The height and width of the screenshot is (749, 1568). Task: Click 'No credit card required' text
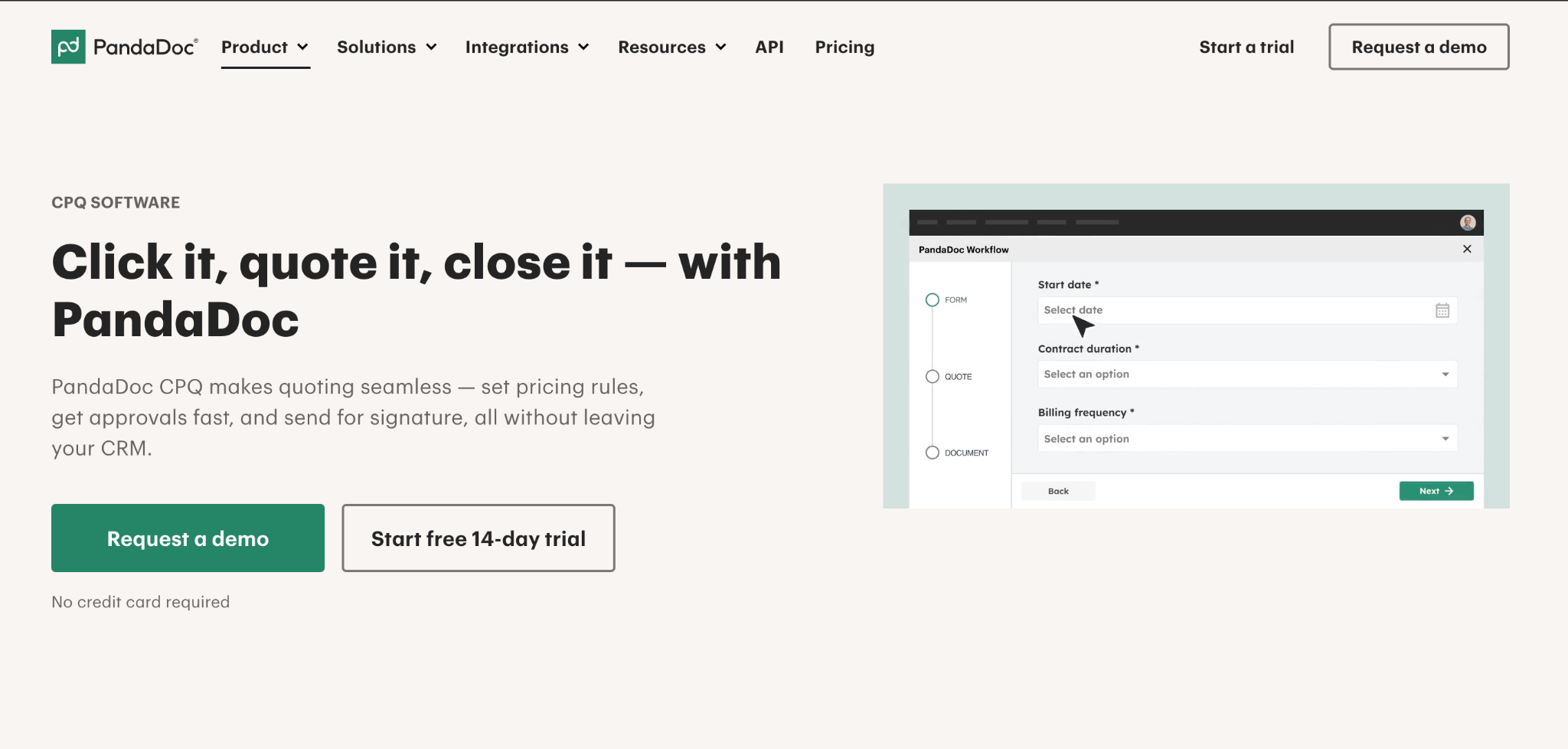tap(141, 602)
